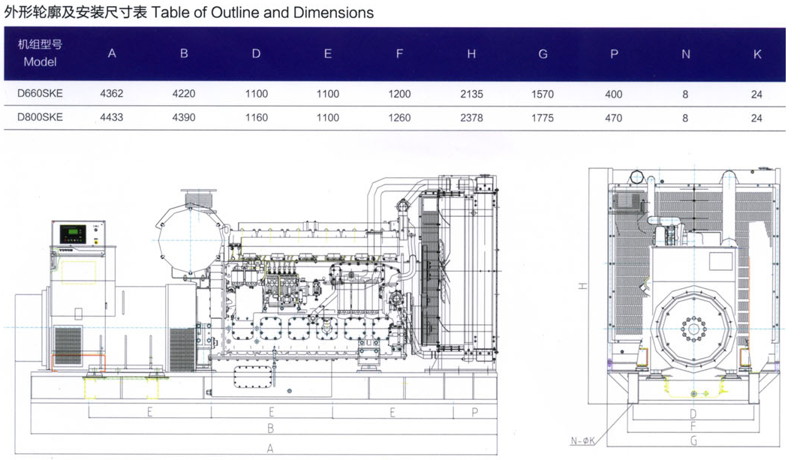
Task: Click the value 4390 in the table
Action: tap(184, 117)
